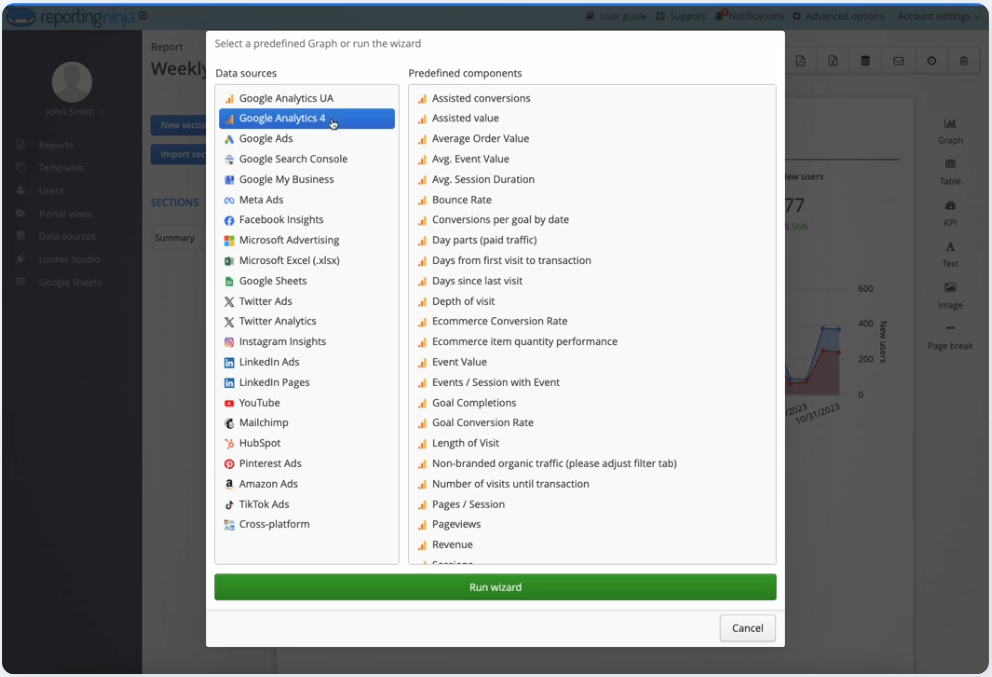Choose Instagram Insights data source
The image size is (992, 677).
307,341
